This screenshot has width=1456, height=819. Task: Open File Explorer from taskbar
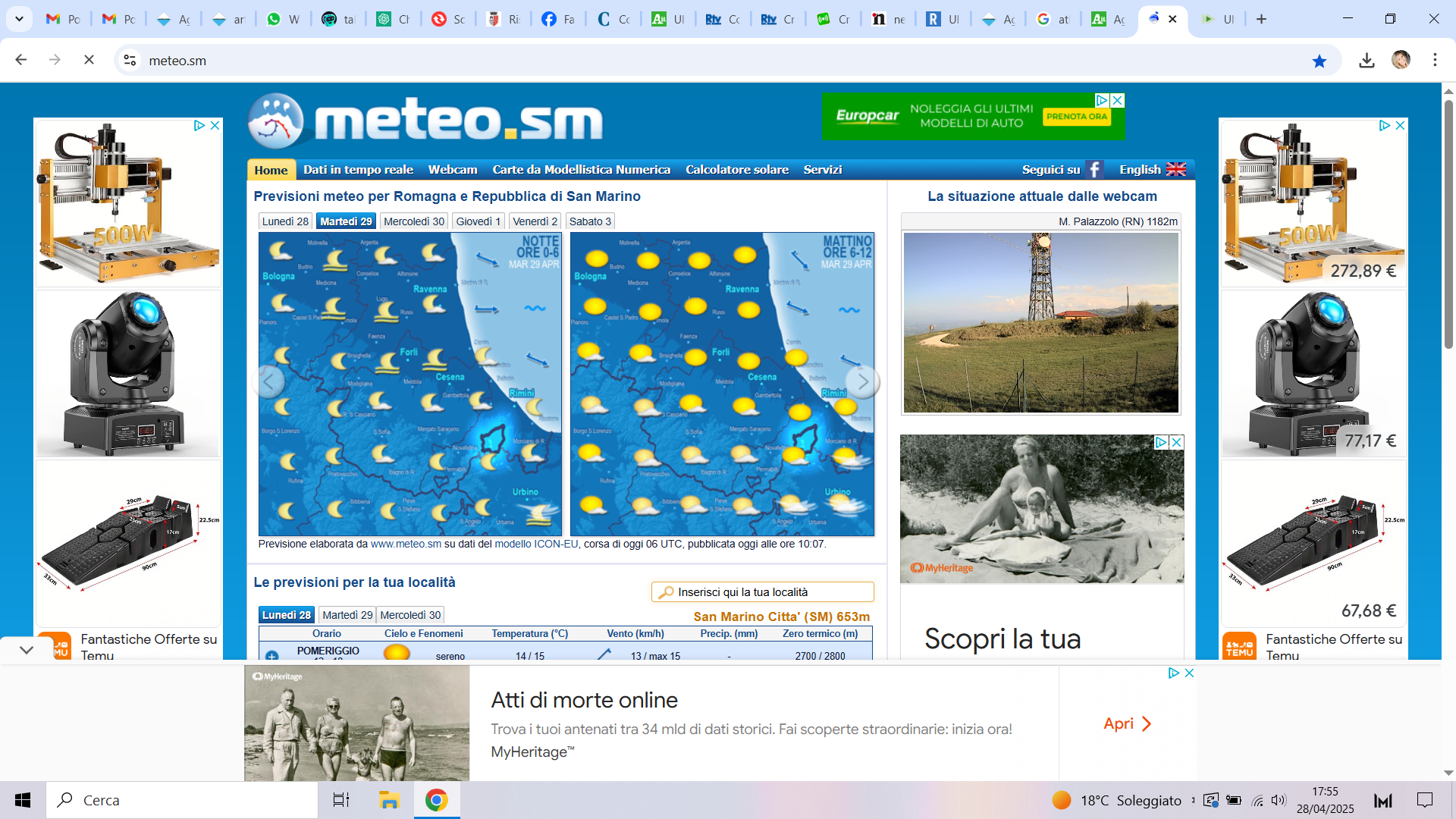(x=388, y=800)
